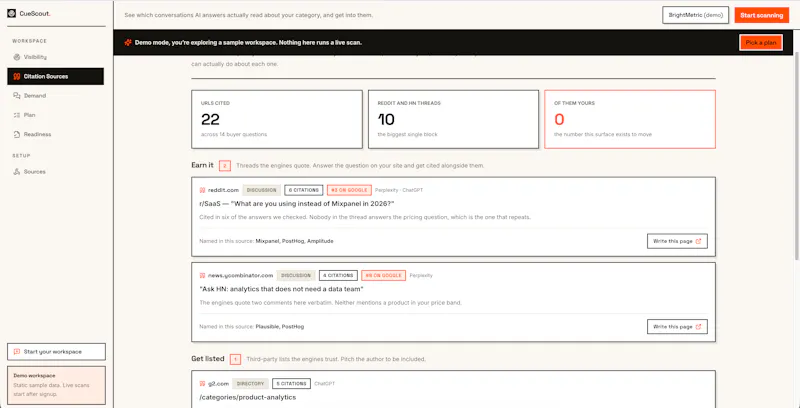Click the Start your workspace chat icon
The height and width of the screenshot is (408, 800).
(17, 352)
